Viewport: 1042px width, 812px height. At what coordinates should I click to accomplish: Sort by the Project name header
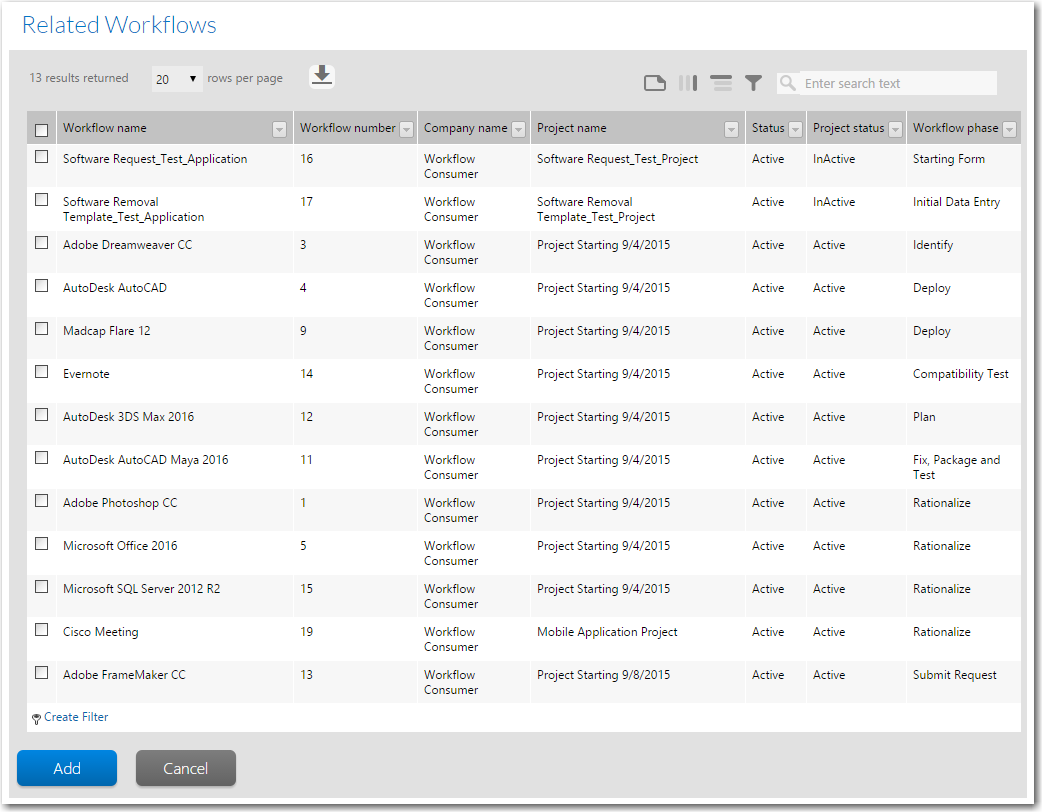point(572,128)
